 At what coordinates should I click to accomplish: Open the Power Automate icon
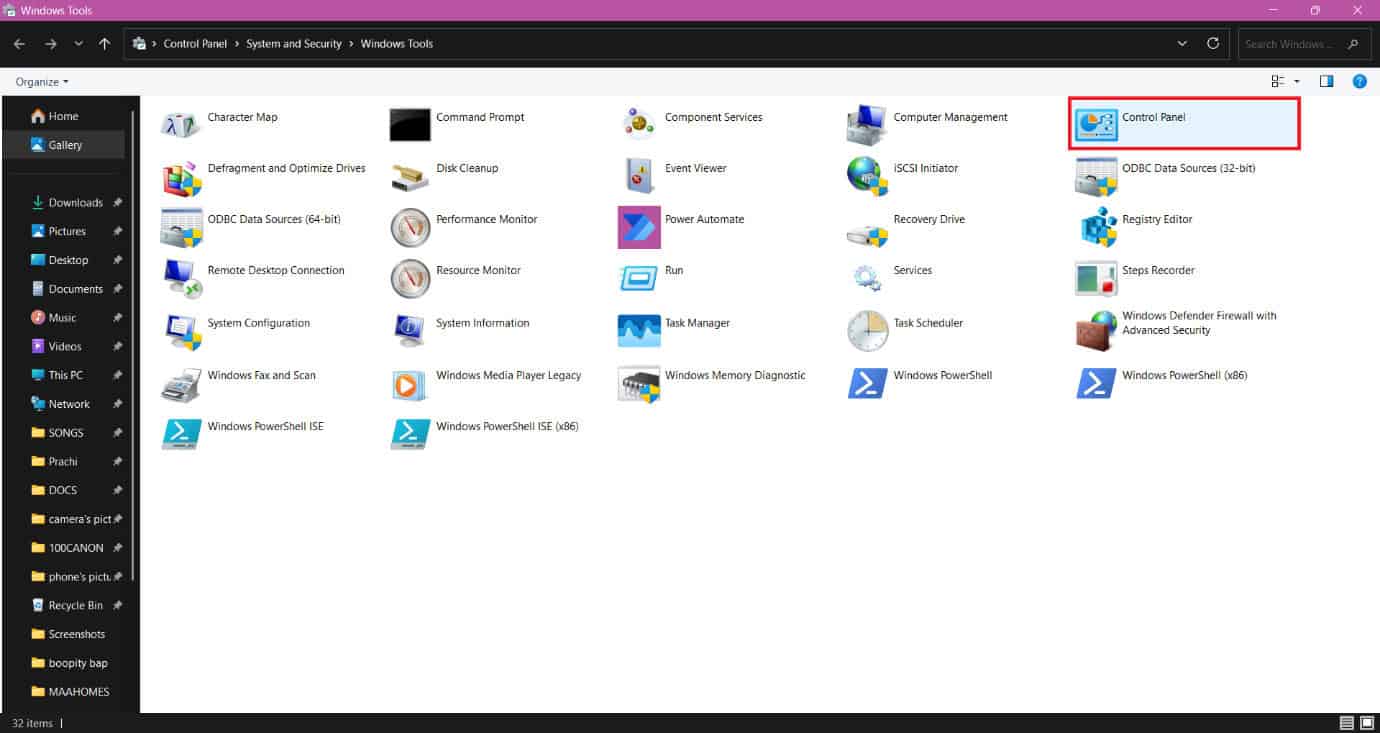coord(639,227)
